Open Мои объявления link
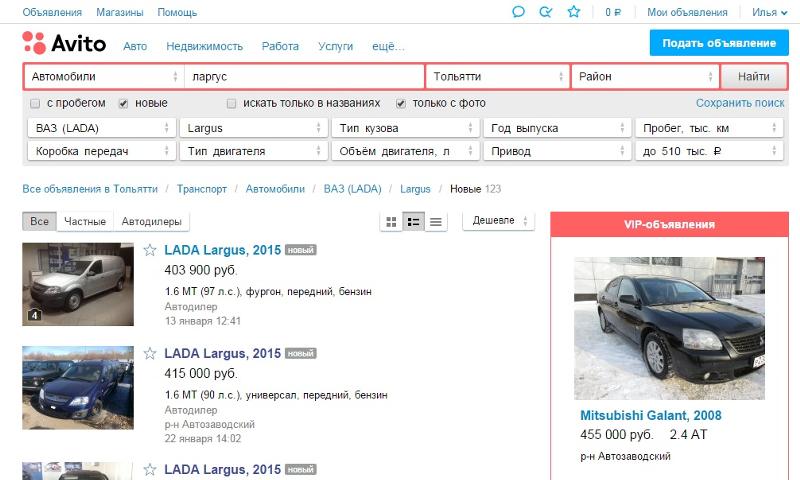Screen dimensions: 800x480 (687, 12)
